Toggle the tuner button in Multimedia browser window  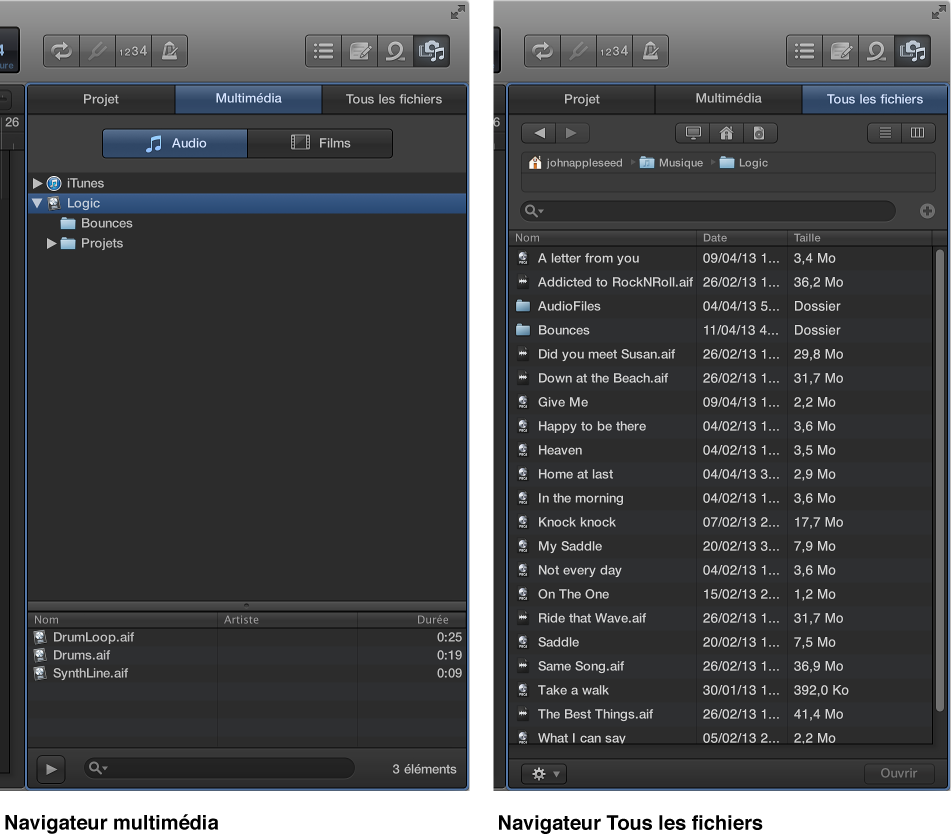coord(97,52)
